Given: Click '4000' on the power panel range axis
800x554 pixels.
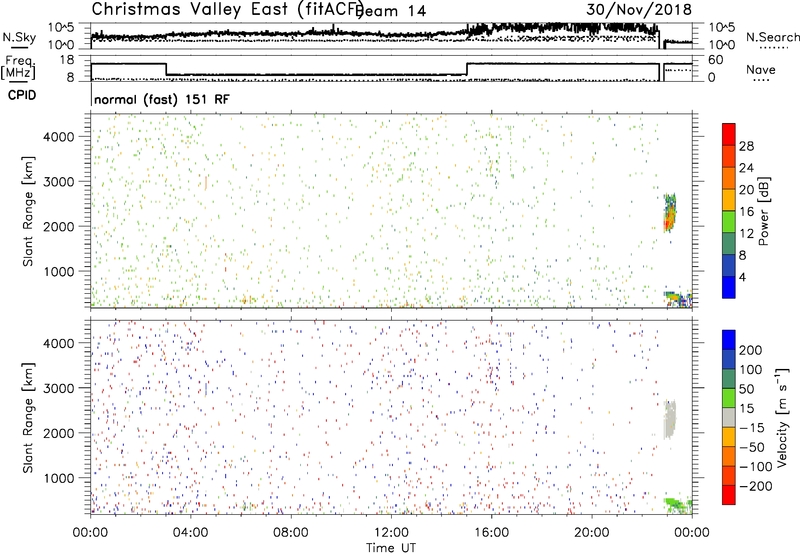Looking at the screenshot, I should [x=59, y=137].
